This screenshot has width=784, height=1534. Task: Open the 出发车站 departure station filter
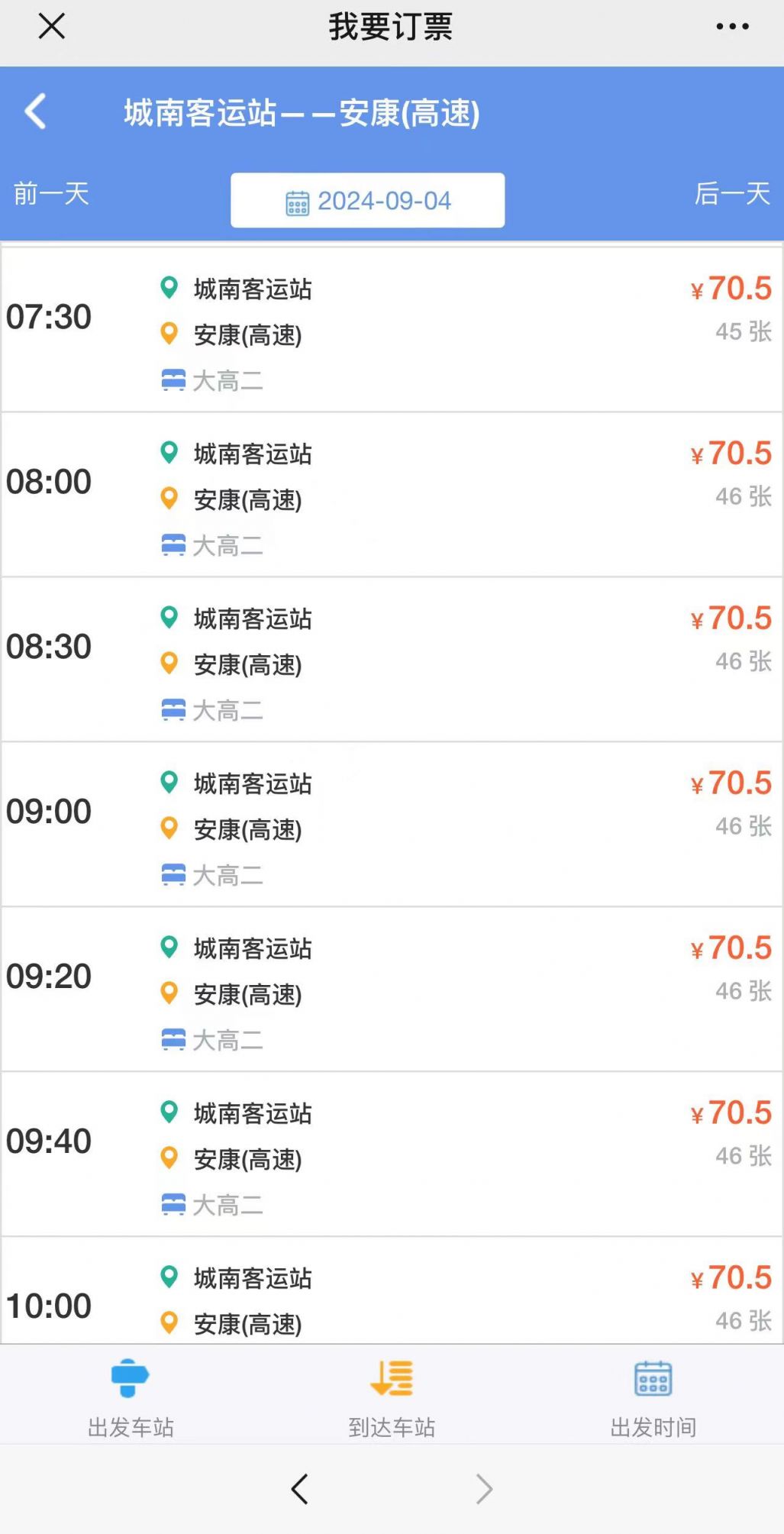131,1399
